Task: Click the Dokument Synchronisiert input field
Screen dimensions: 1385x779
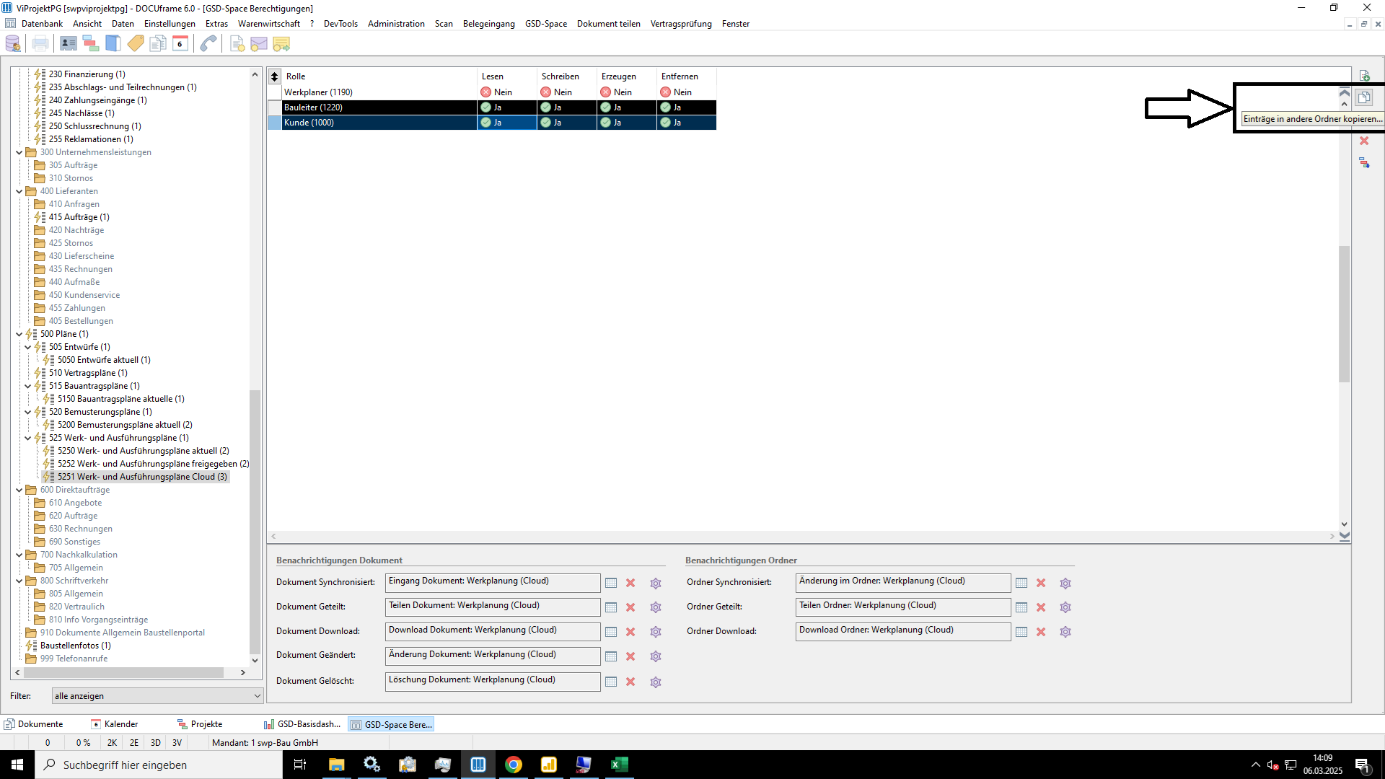Action: [493, 583]
